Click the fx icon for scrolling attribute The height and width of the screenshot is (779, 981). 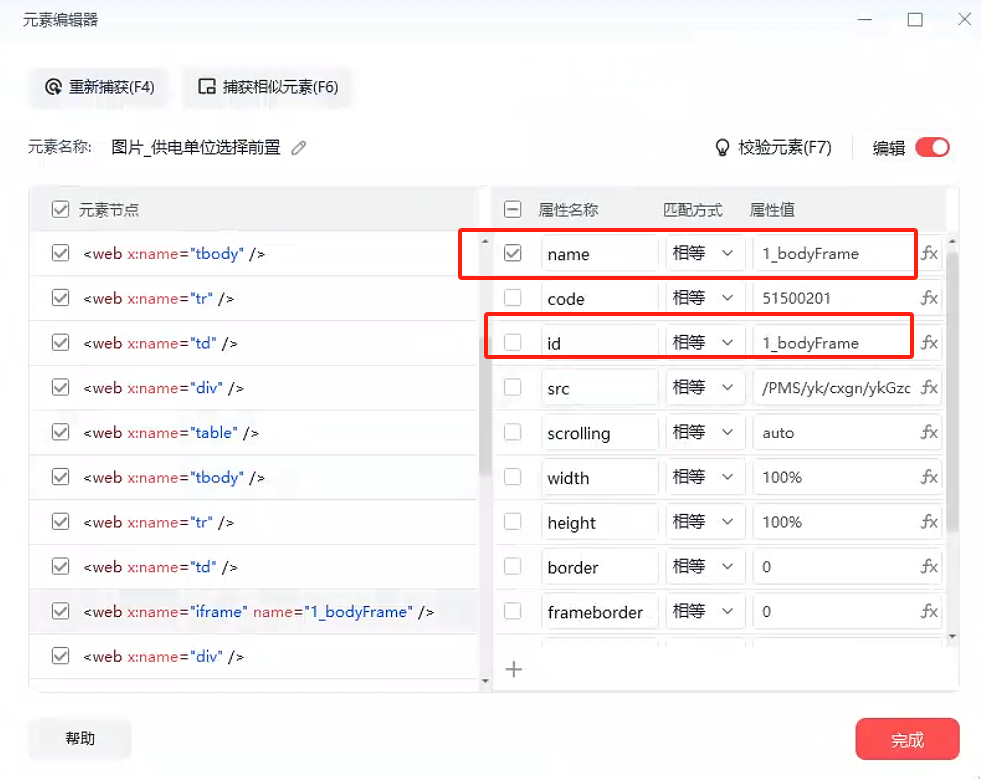tap(929, 432)
